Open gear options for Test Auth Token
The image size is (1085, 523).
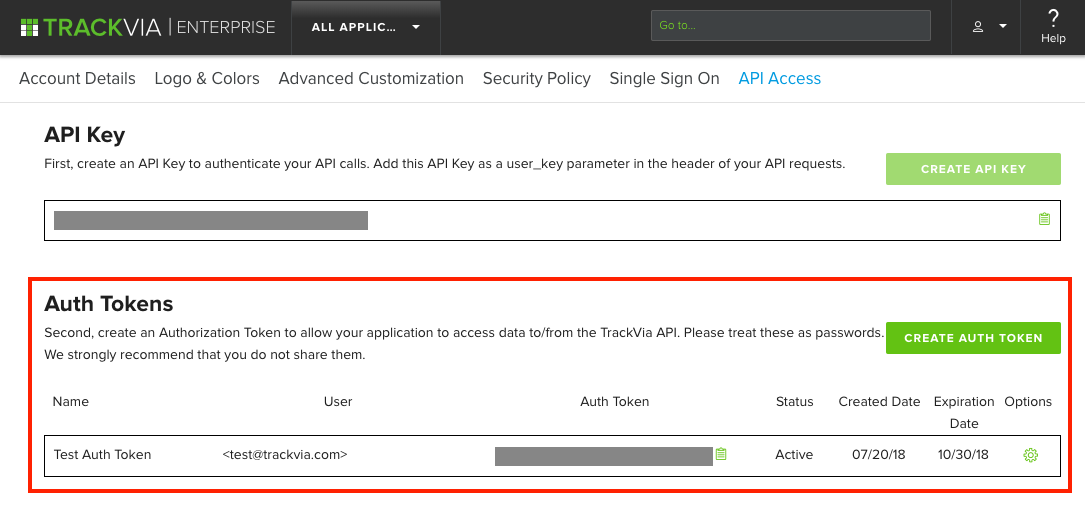tap(1030, 455)
